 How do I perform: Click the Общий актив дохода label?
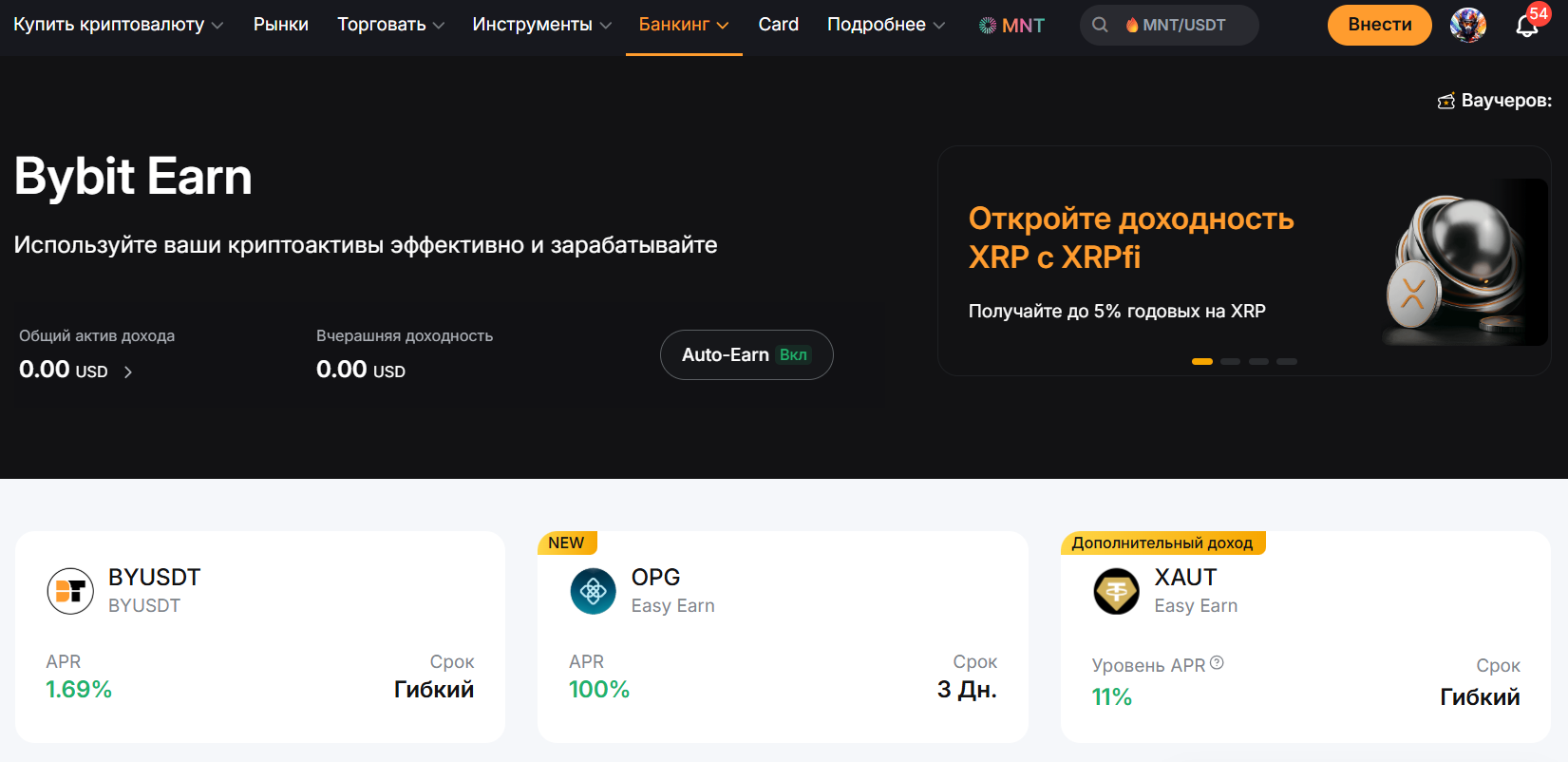(97, 336)
